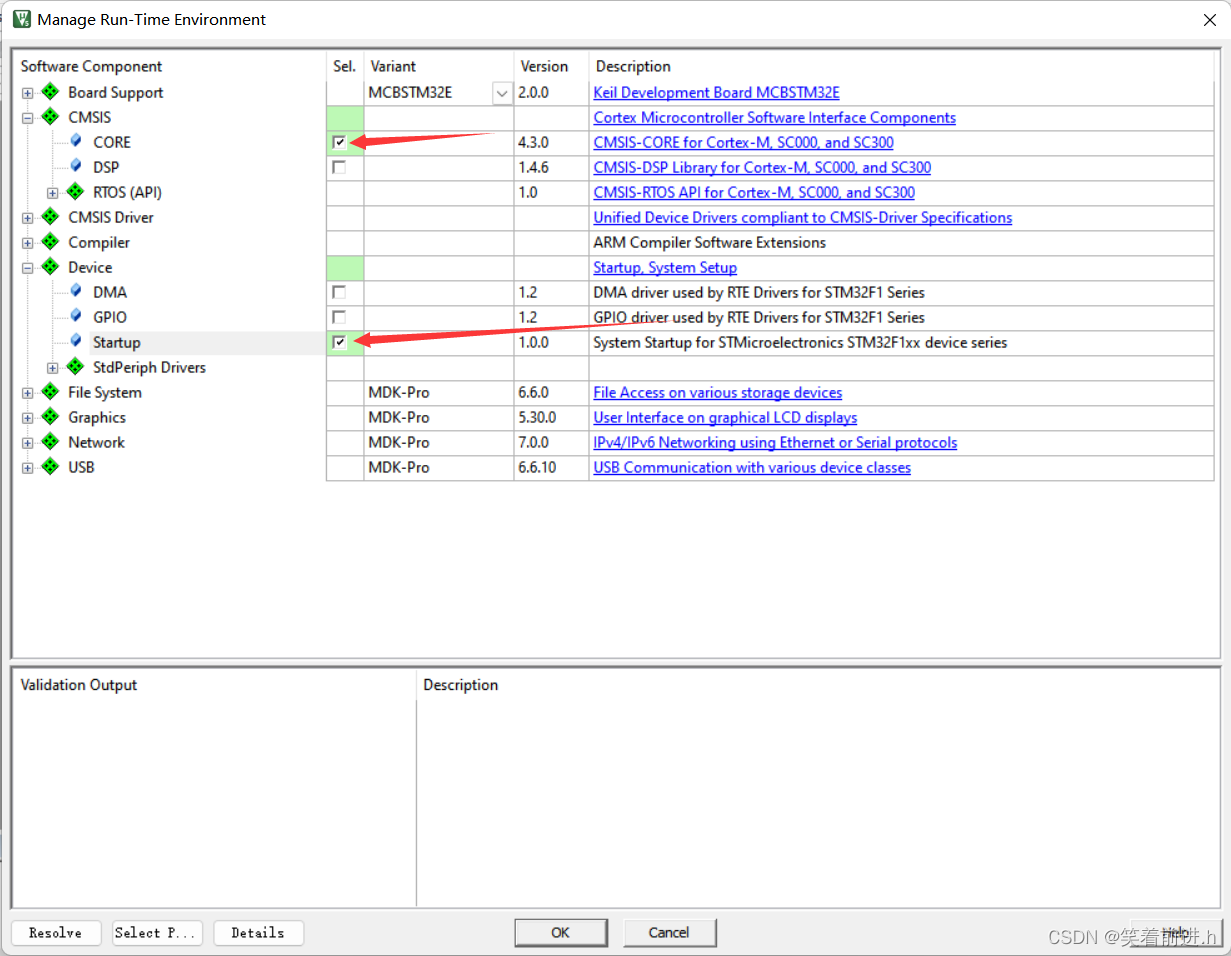Viewport: 1231px width, 956px height.
Task: Enable the Device GPIO checkbox
Action: tap(340, 317)
